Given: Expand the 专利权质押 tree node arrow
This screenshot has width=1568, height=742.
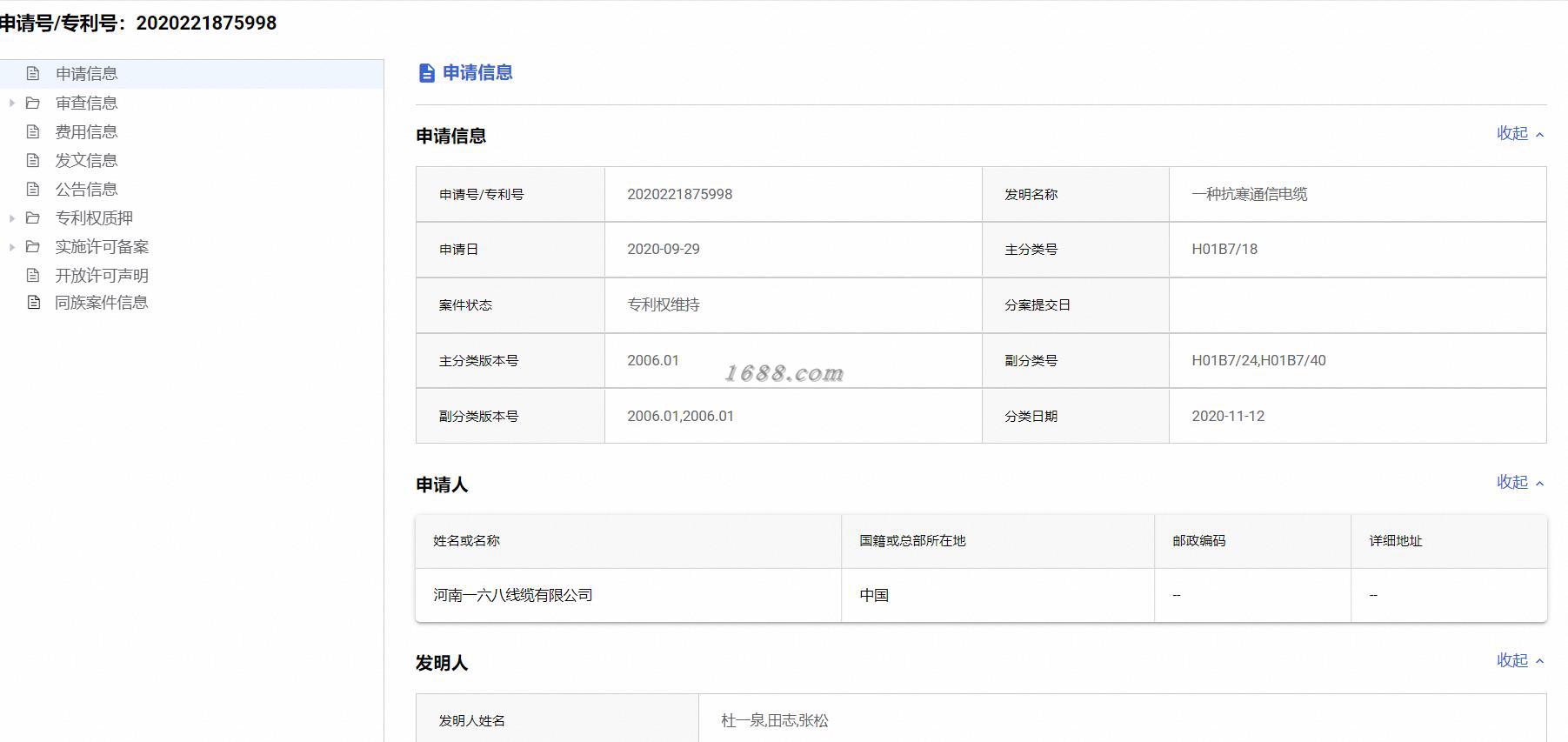Looking at the screenshot, I should [x=12, y=217].
